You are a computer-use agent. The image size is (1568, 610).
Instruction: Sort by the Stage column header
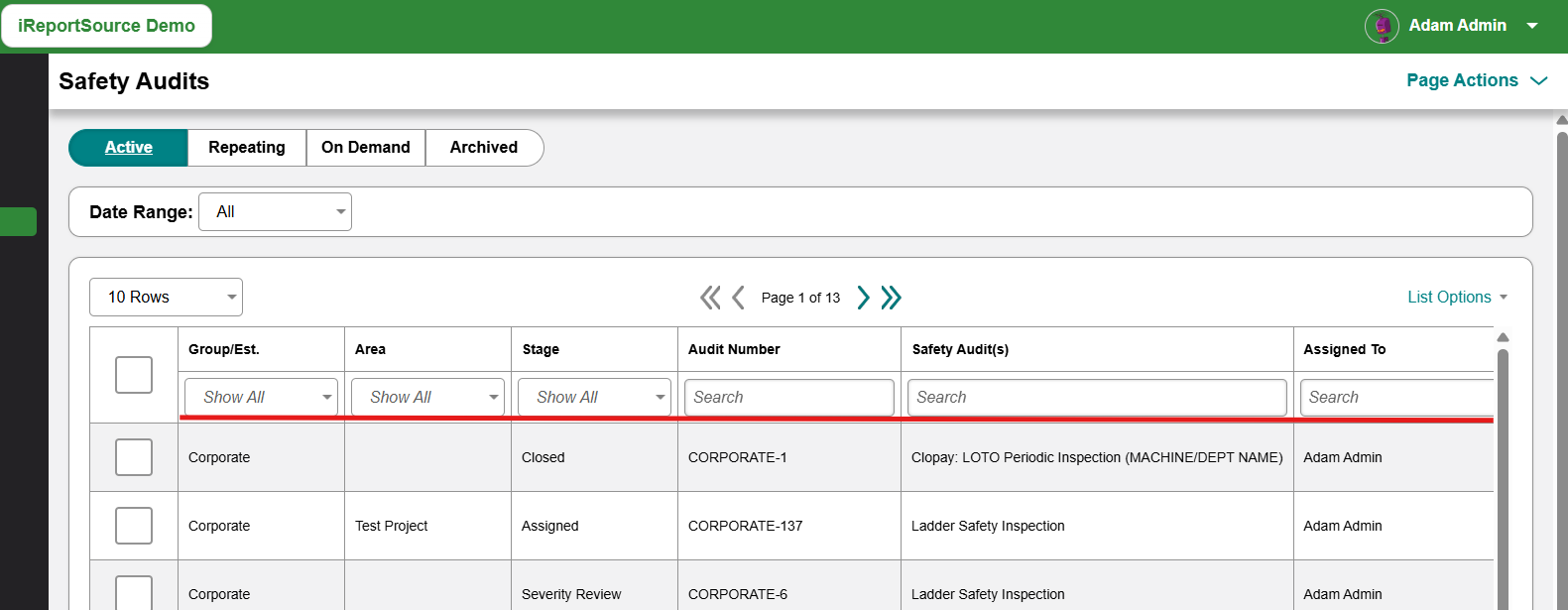(x=541, y=349)
